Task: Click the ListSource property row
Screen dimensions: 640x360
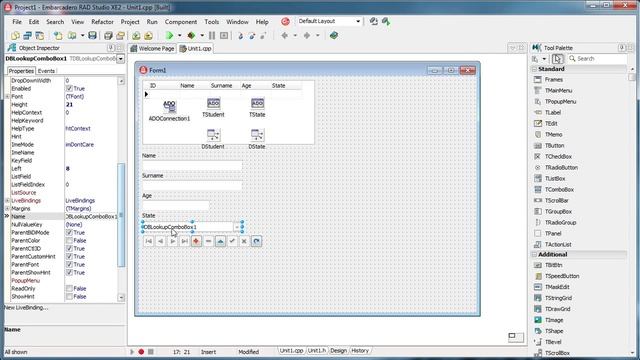Action: point(63,193)
